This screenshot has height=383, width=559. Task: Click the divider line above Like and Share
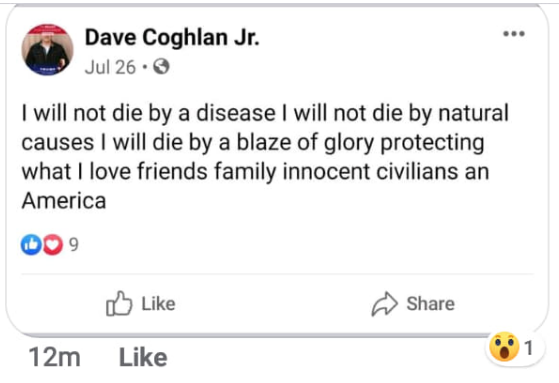pos(277,274)
